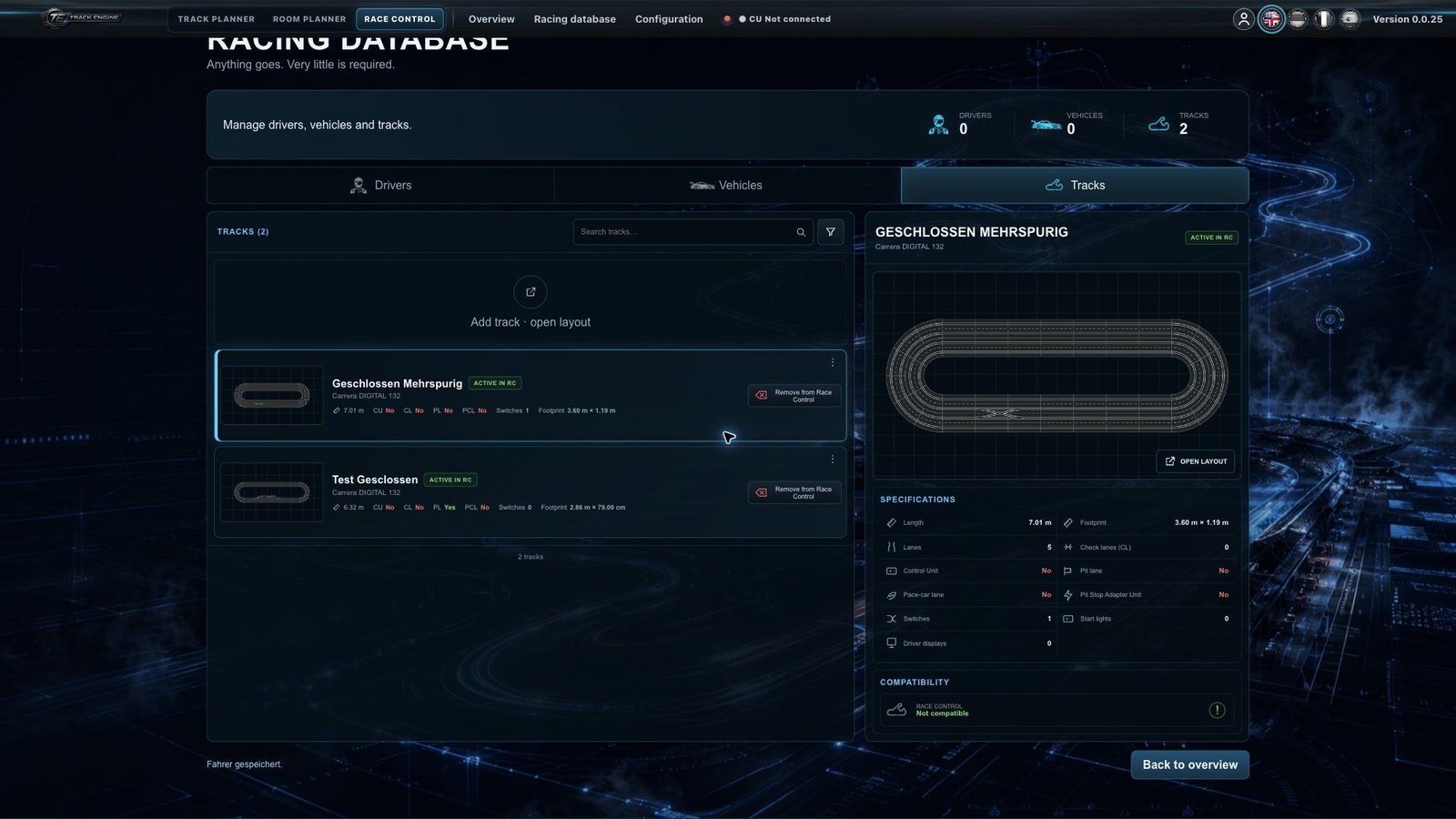Screen dimensions: 1456x819
Task: Focus the Search tracks input field
Action: coord(693,232)
